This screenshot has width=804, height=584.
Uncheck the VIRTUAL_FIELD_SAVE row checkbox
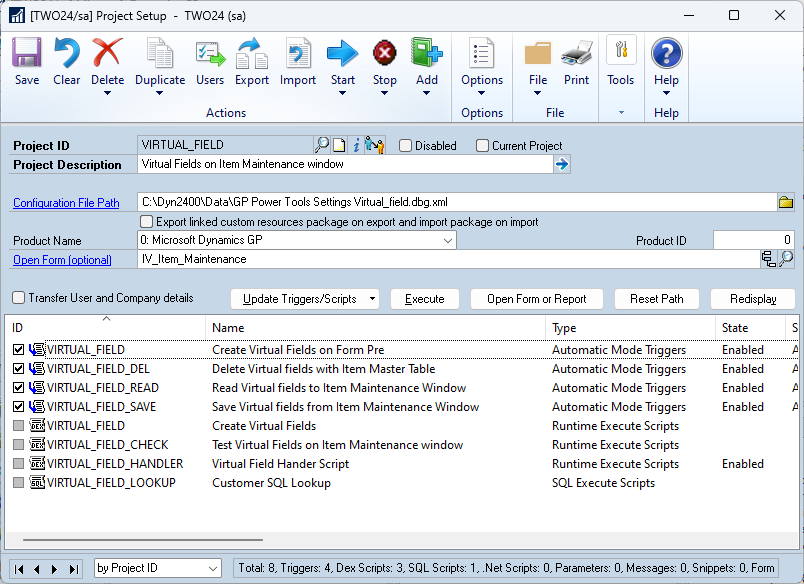[18, 407]
